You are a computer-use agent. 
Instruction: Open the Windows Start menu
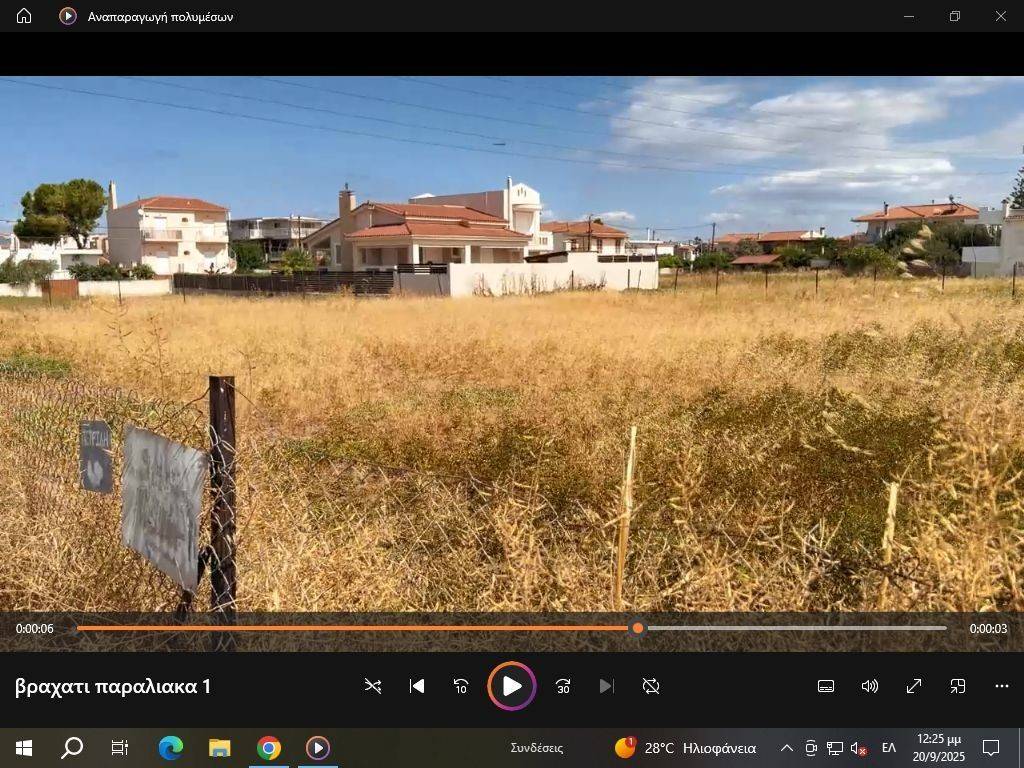pos(24,748)
